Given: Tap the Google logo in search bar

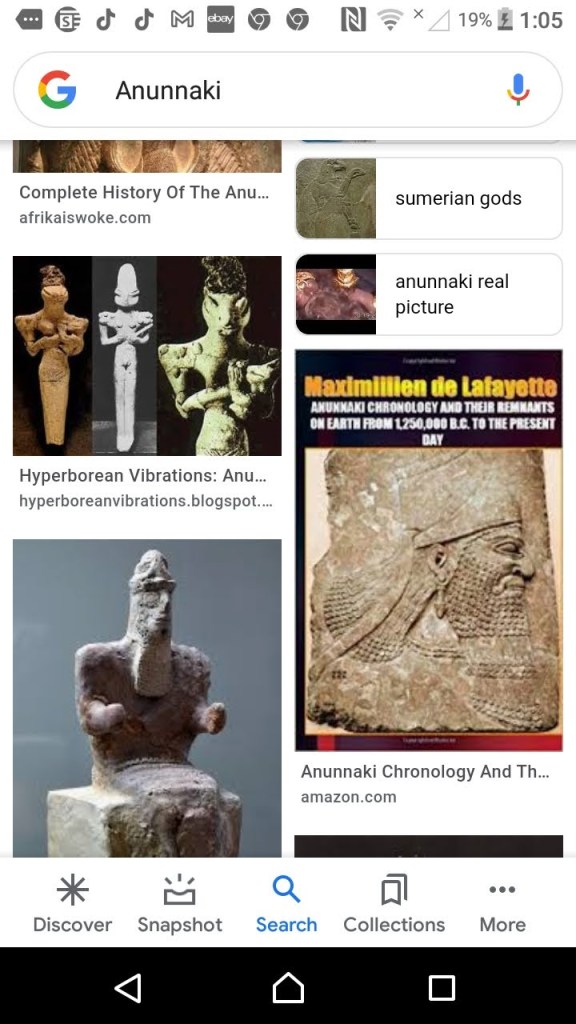Looking at the screenshot, I should (x=57, y=89).
